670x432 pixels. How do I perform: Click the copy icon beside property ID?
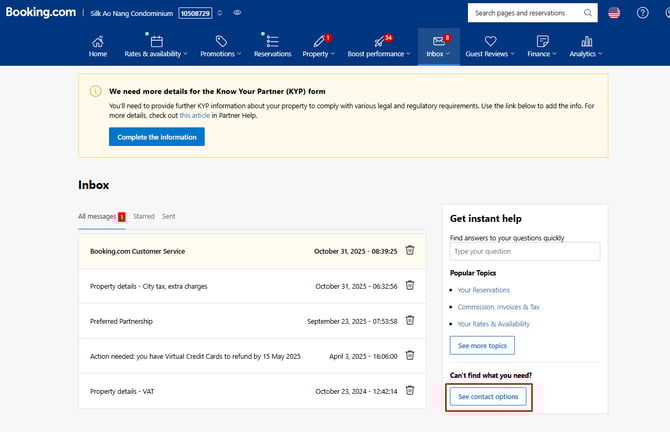[220, 13]
